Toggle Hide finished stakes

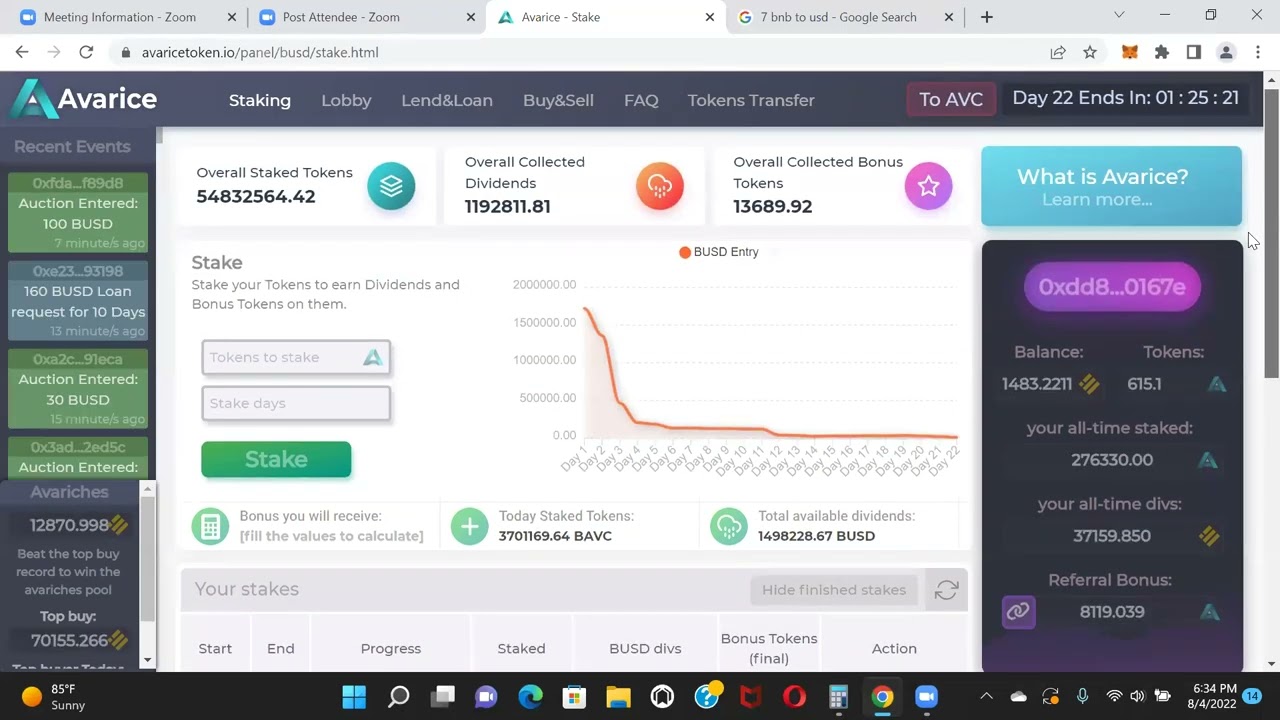point(834,590)
